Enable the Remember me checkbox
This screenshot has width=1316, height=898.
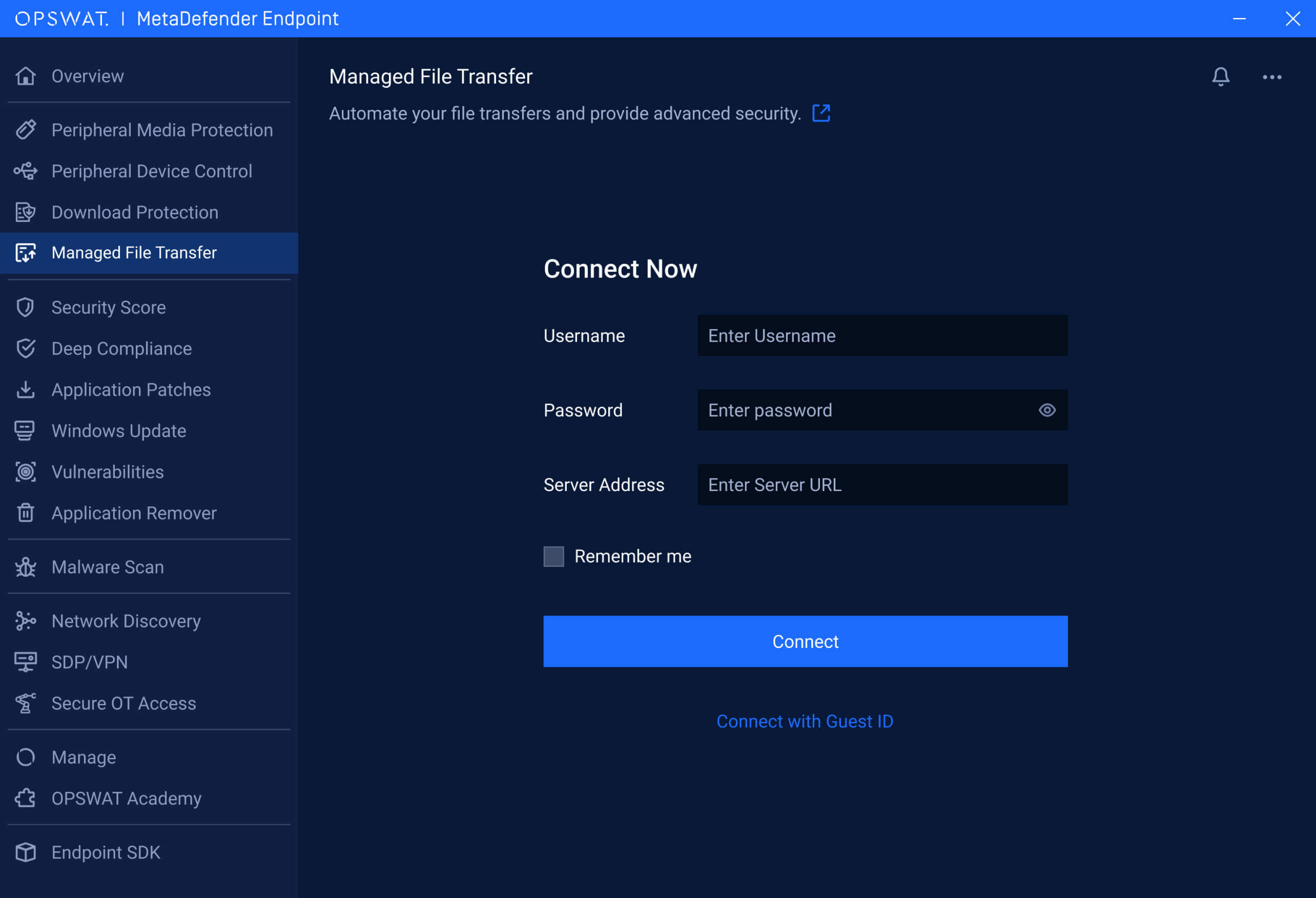[553, 556]
